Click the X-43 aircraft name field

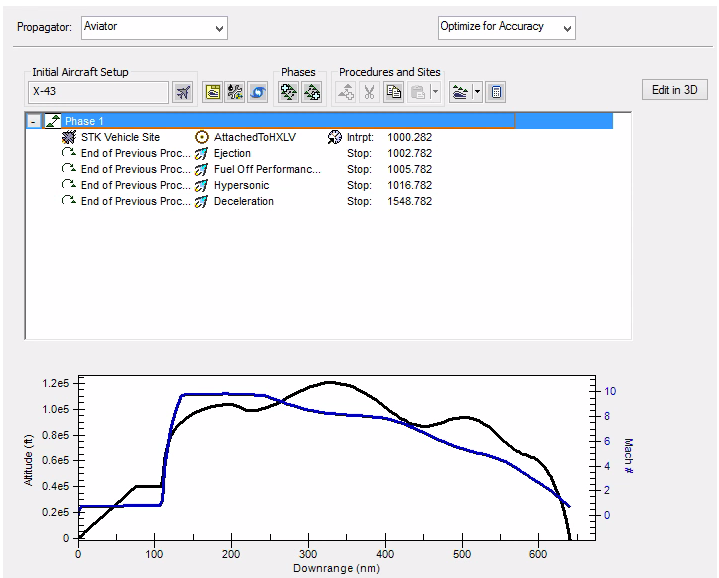point(98,92)
